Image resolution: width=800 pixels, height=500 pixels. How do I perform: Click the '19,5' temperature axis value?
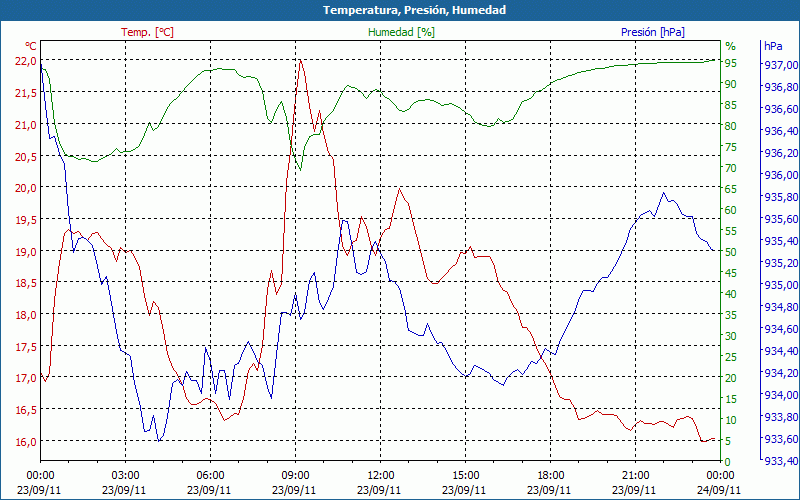point(26,219)
